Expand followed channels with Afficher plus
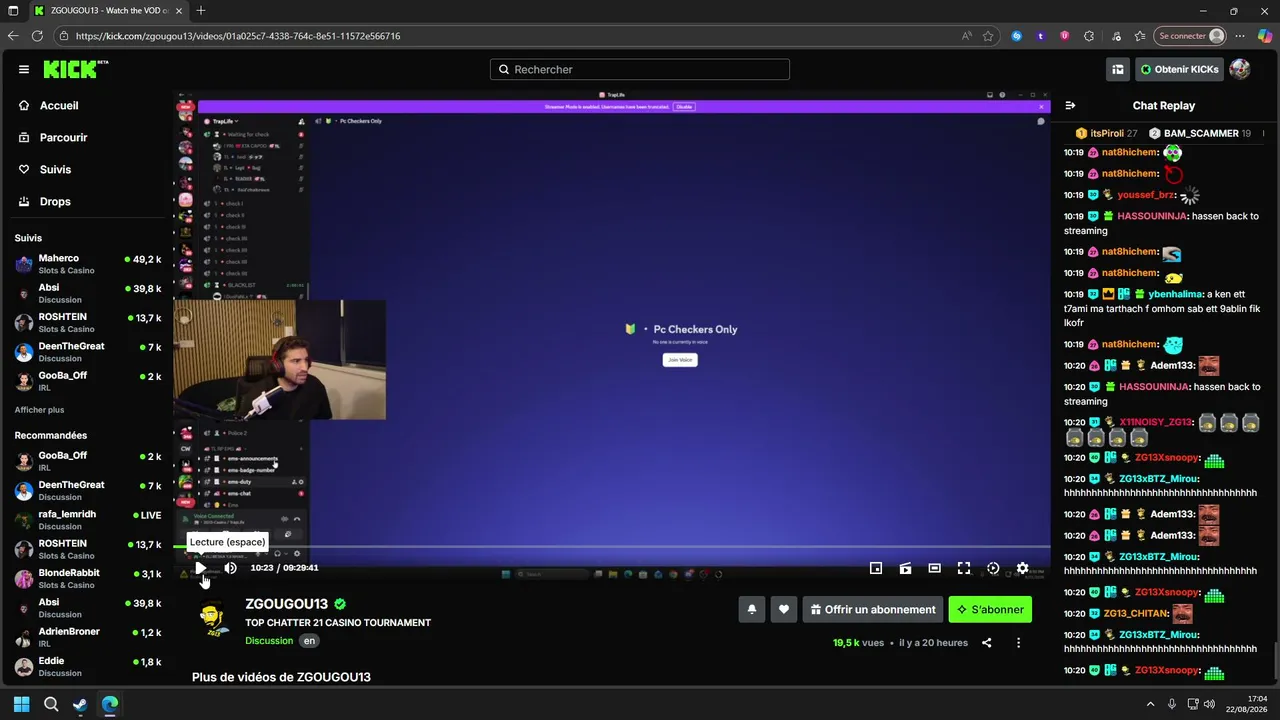 39,410
